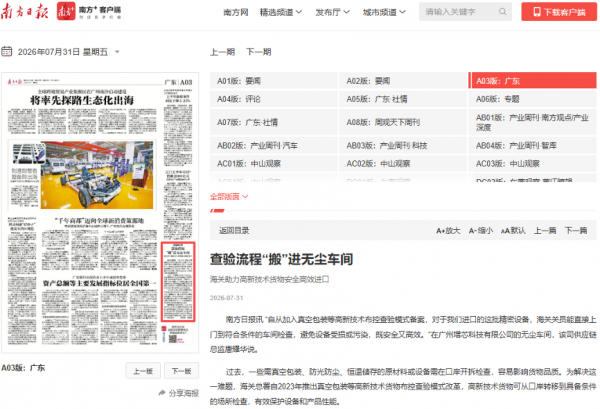Viewport: 600px width, 409px height.
Task: Select A07版：广东·社情 page
Action: click(274, 122)
